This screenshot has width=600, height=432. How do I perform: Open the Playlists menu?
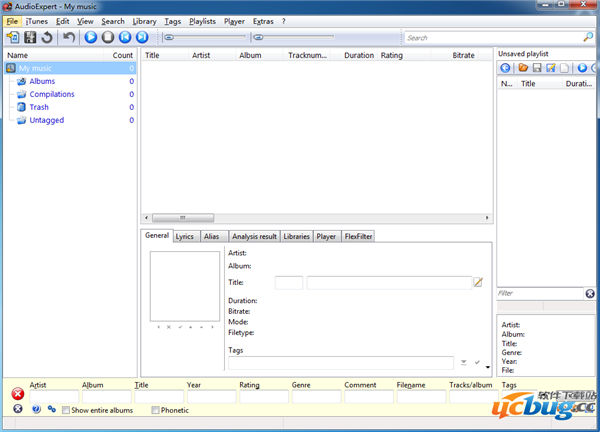click(x=202, y=21)
